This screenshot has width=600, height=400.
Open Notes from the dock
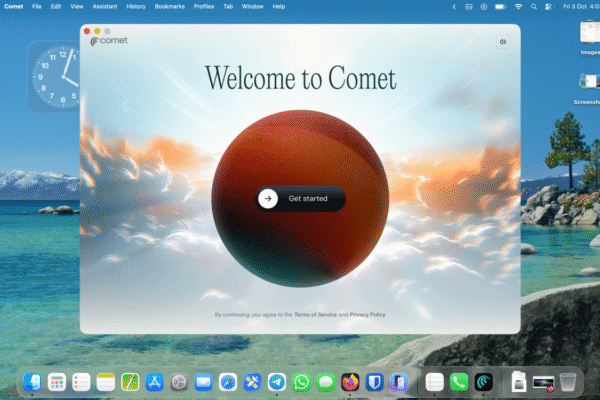click(106, 382)
